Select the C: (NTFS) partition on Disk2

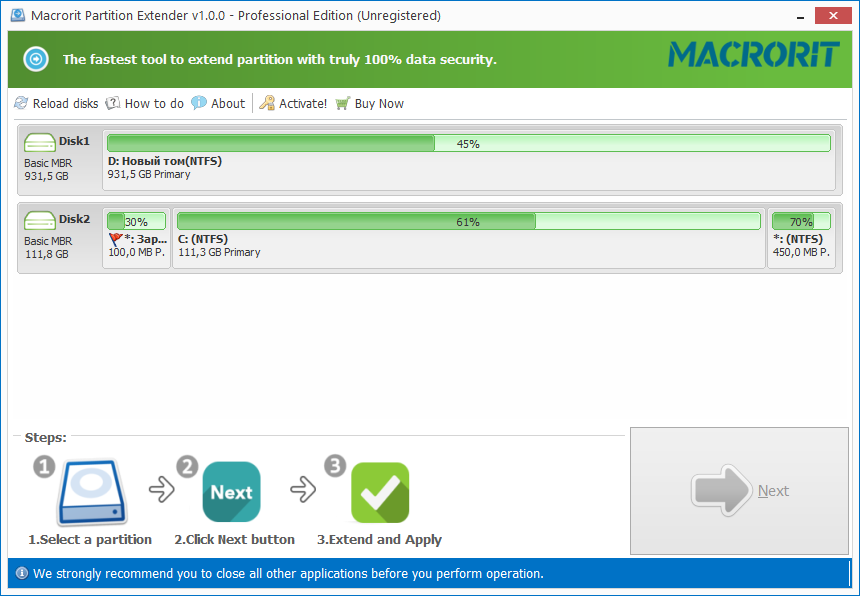point(468,238)
